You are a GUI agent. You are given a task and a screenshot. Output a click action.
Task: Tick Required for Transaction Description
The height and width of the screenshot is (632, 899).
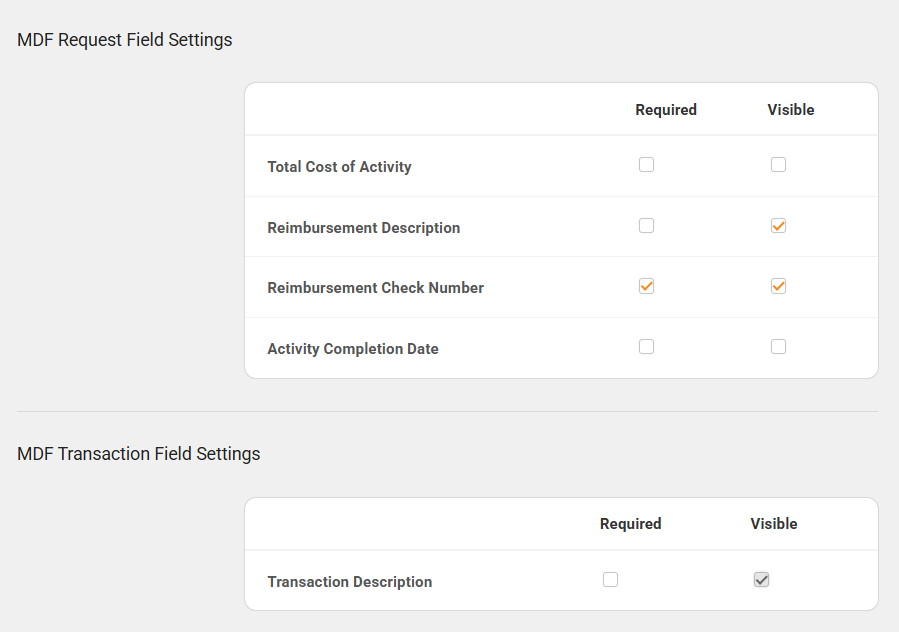611,580
